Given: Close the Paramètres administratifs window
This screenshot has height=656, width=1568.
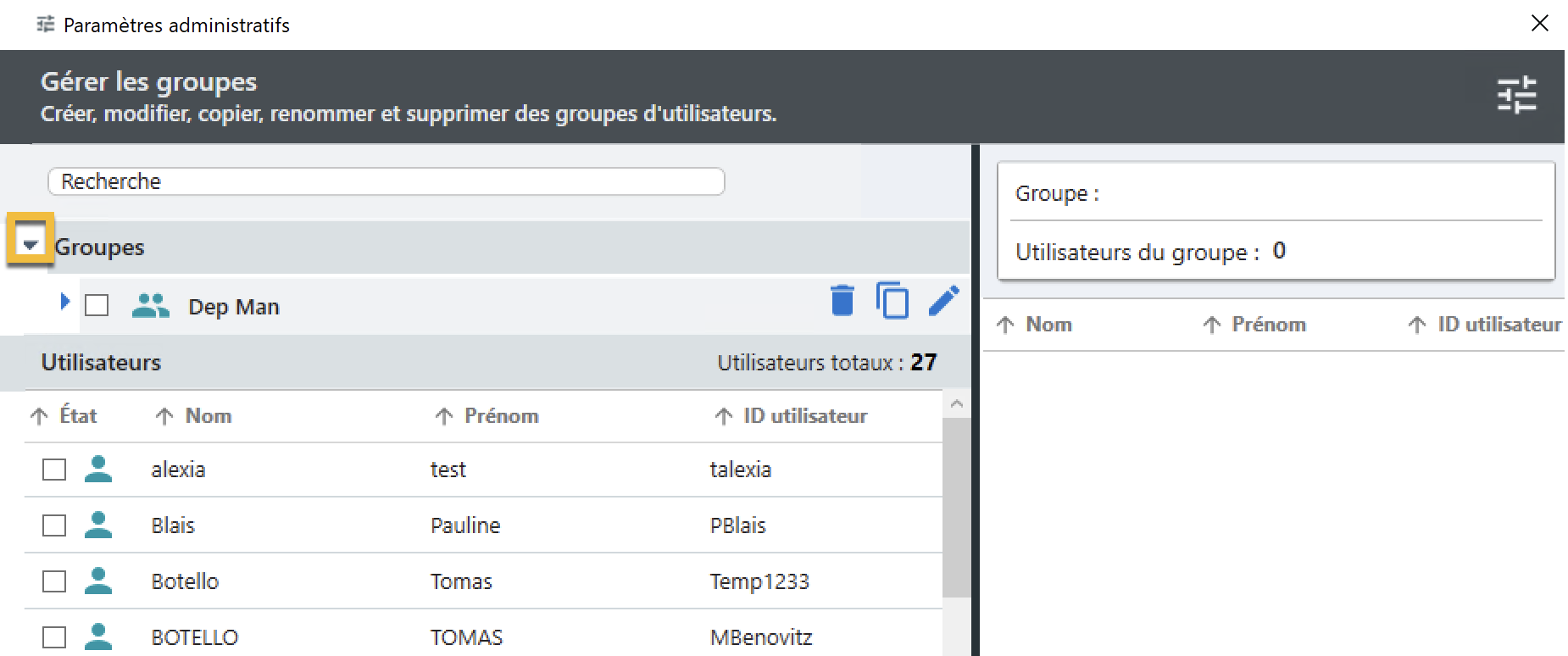Looking at the screenshot, I should pyautogui.click(x=1539, y=23).
